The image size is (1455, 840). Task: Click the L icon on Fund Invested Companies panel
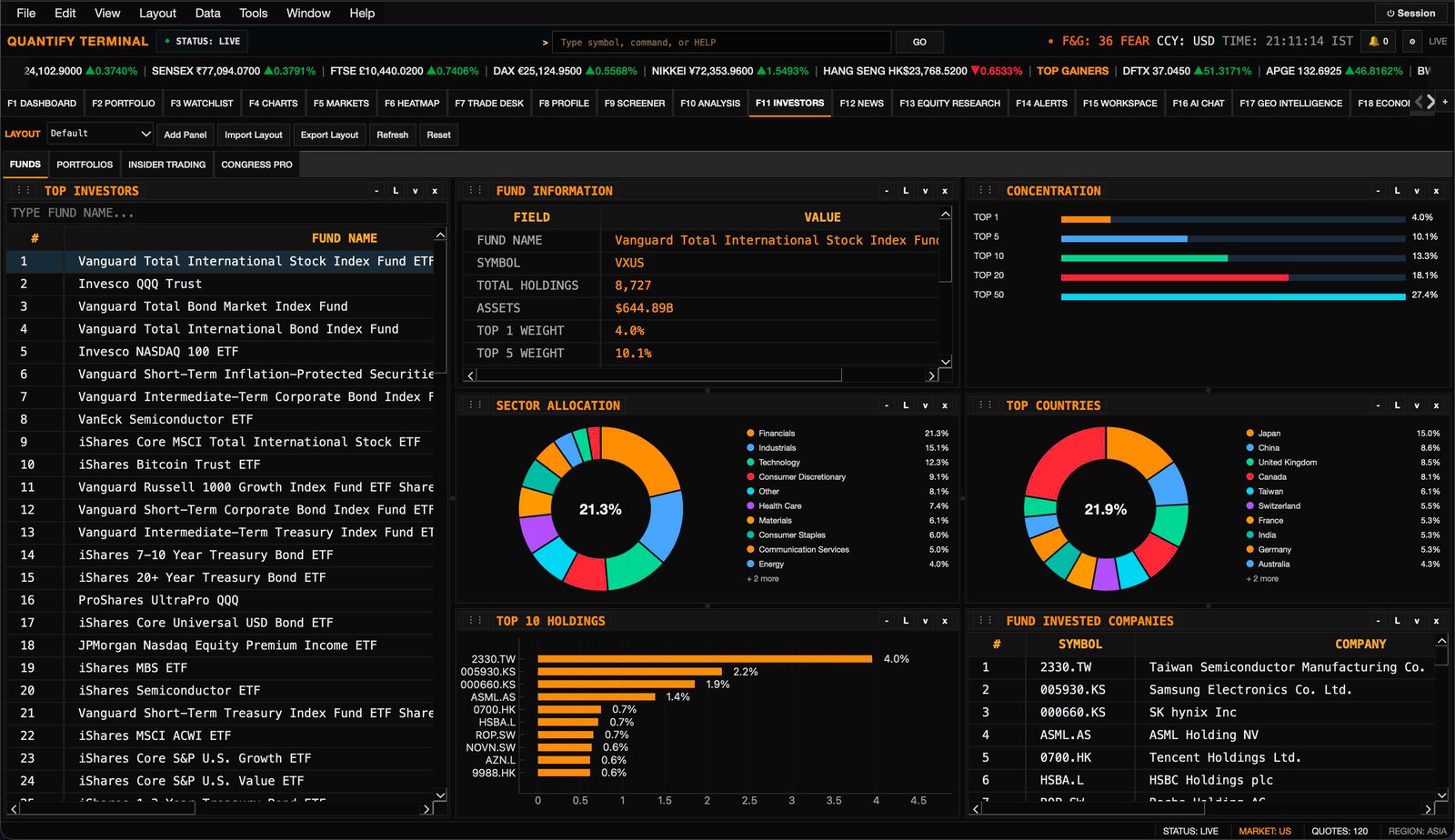pyautogui.click(x=1397, y=621)
